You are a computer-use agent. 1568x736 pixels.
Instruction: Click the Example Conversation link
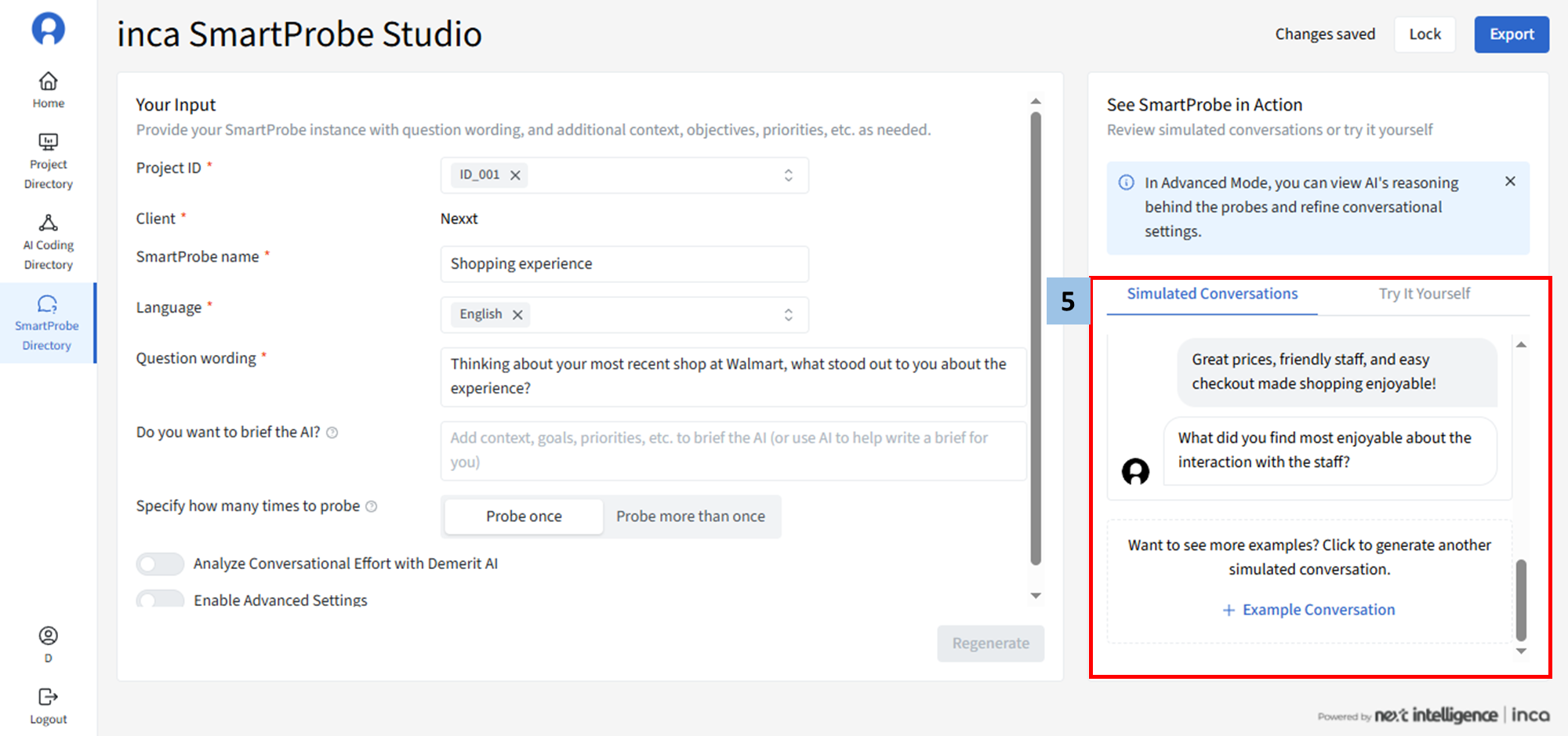coord(1309,610)
